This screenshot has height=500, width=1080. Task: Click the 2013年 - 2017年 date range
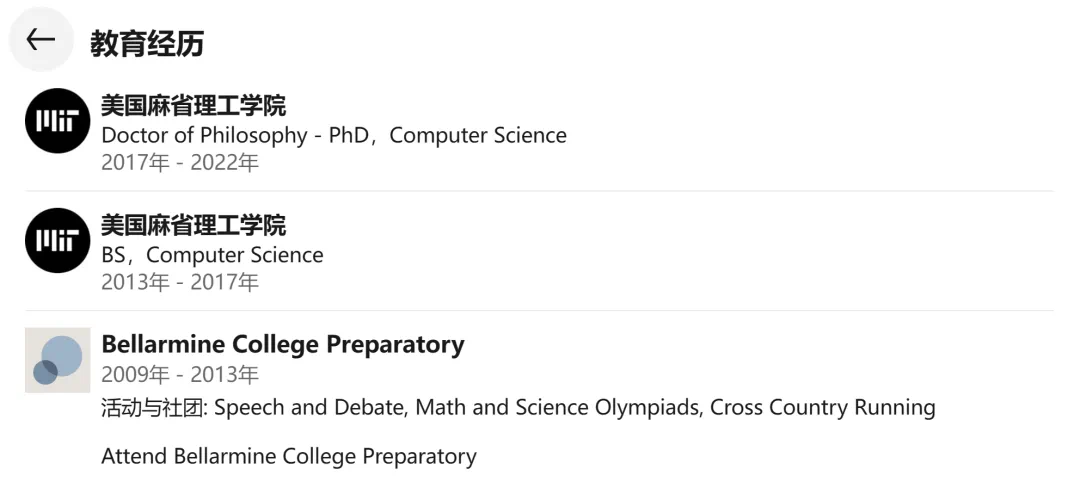[x=180, y=283]
